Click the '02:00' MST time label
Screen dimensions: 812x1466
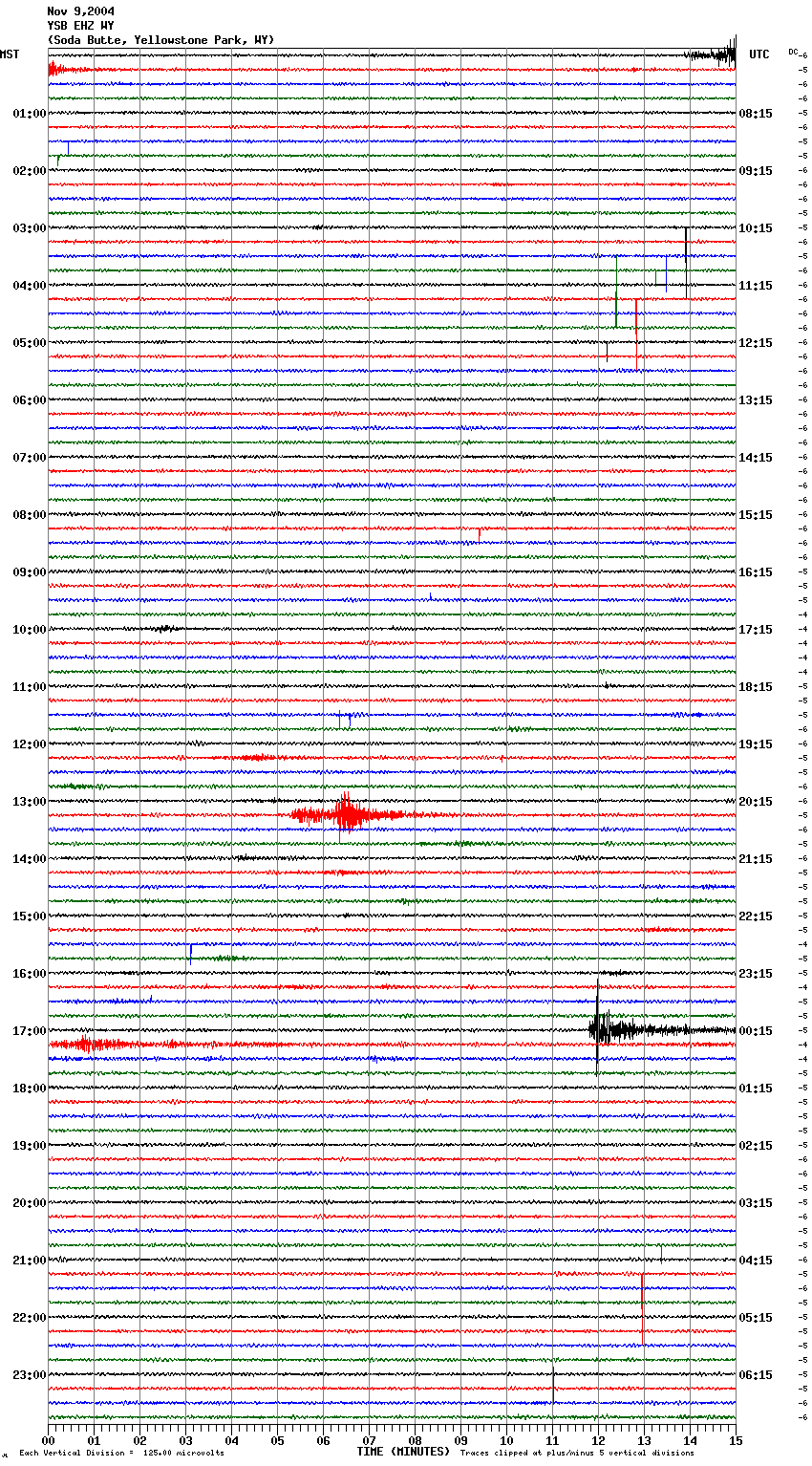coord(30,171)
